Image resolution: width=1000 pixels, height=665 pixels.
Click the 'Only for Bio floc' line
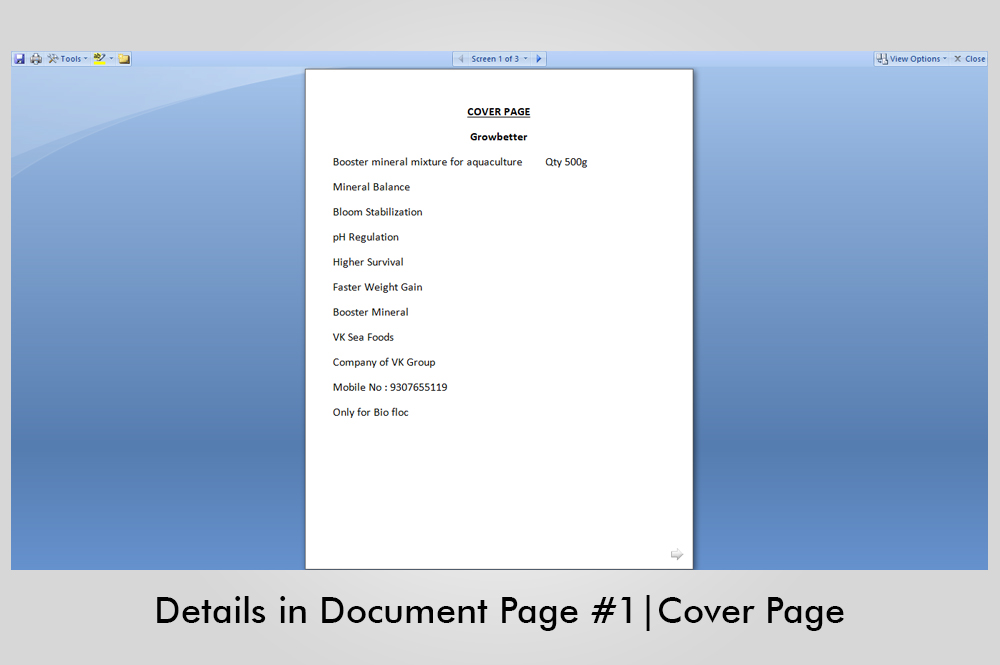point(371,413)
